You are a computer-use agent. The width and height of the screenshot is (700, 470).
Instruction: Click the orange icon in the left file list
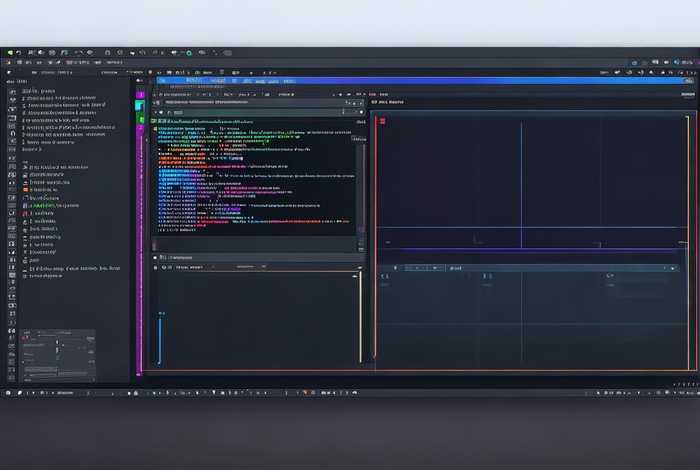pos(25,190)
